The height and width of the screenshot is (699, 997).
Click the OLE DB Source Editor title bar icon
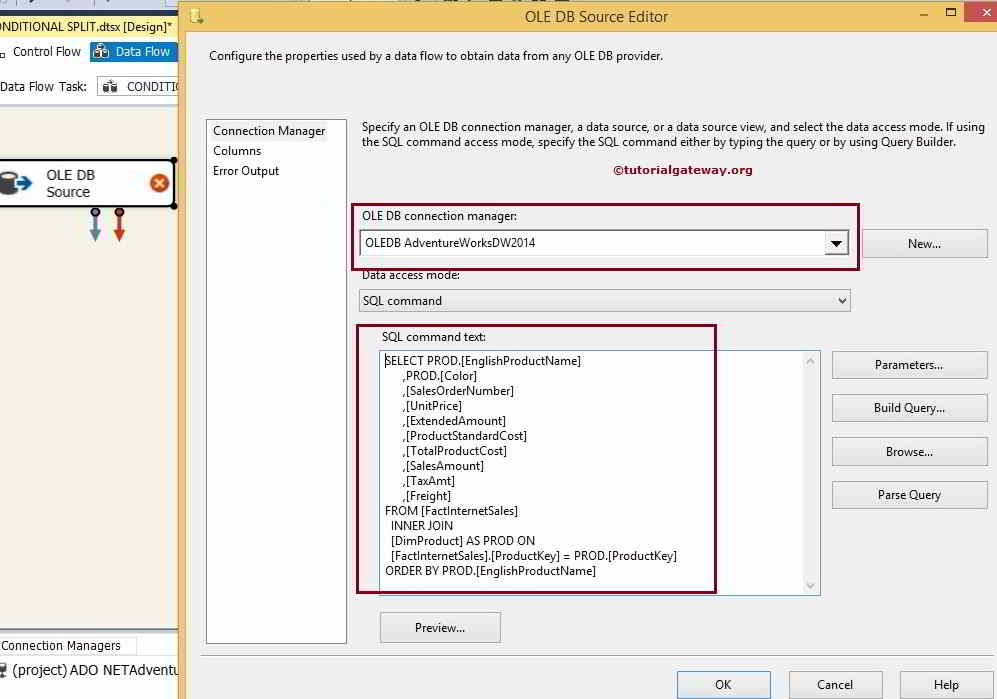click(197, 17)
